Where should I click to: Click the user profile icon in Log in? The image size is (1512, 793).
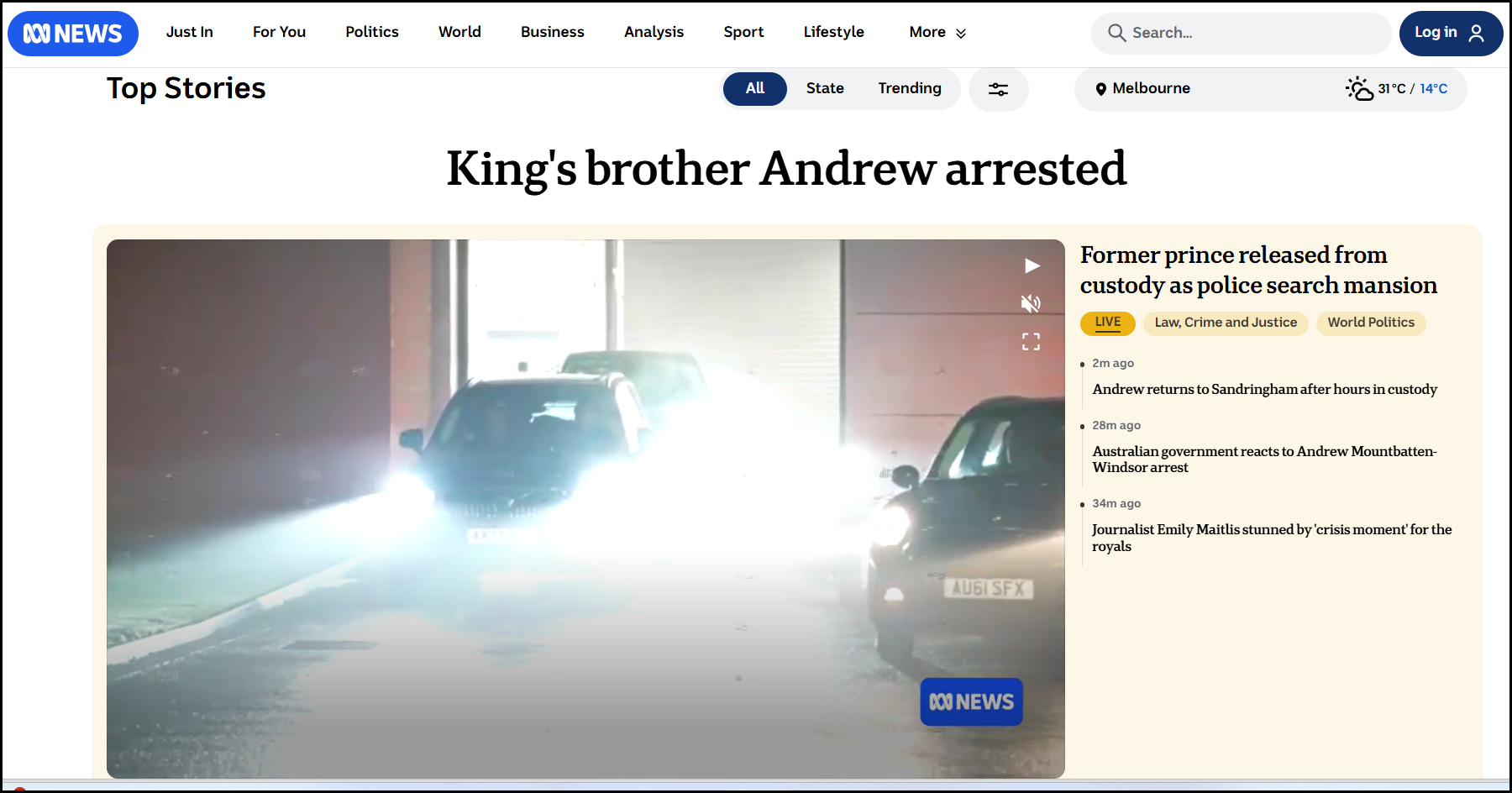1476,33
